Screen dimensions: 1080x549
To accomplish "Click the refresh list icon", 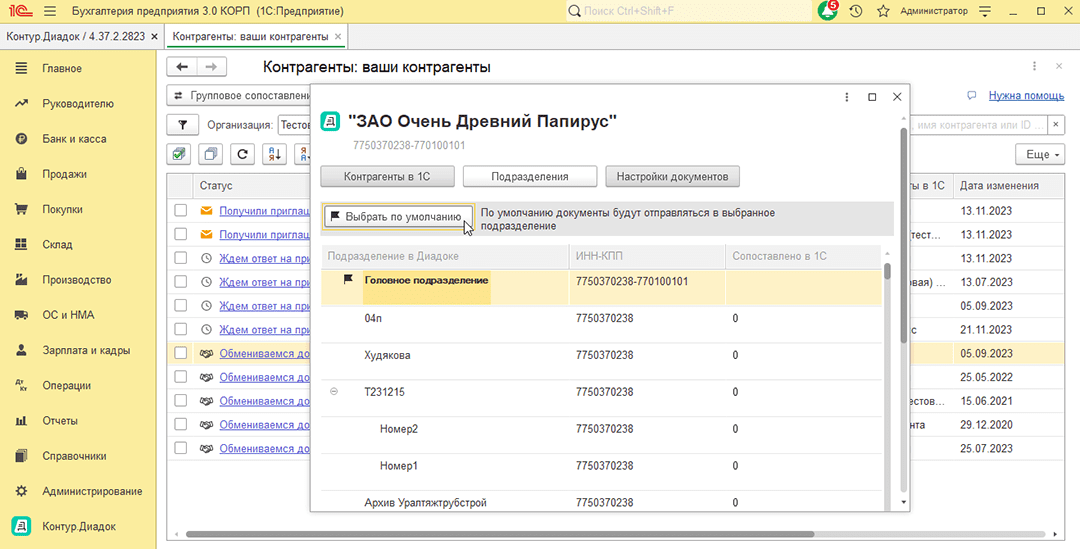I will pos(242,154).
